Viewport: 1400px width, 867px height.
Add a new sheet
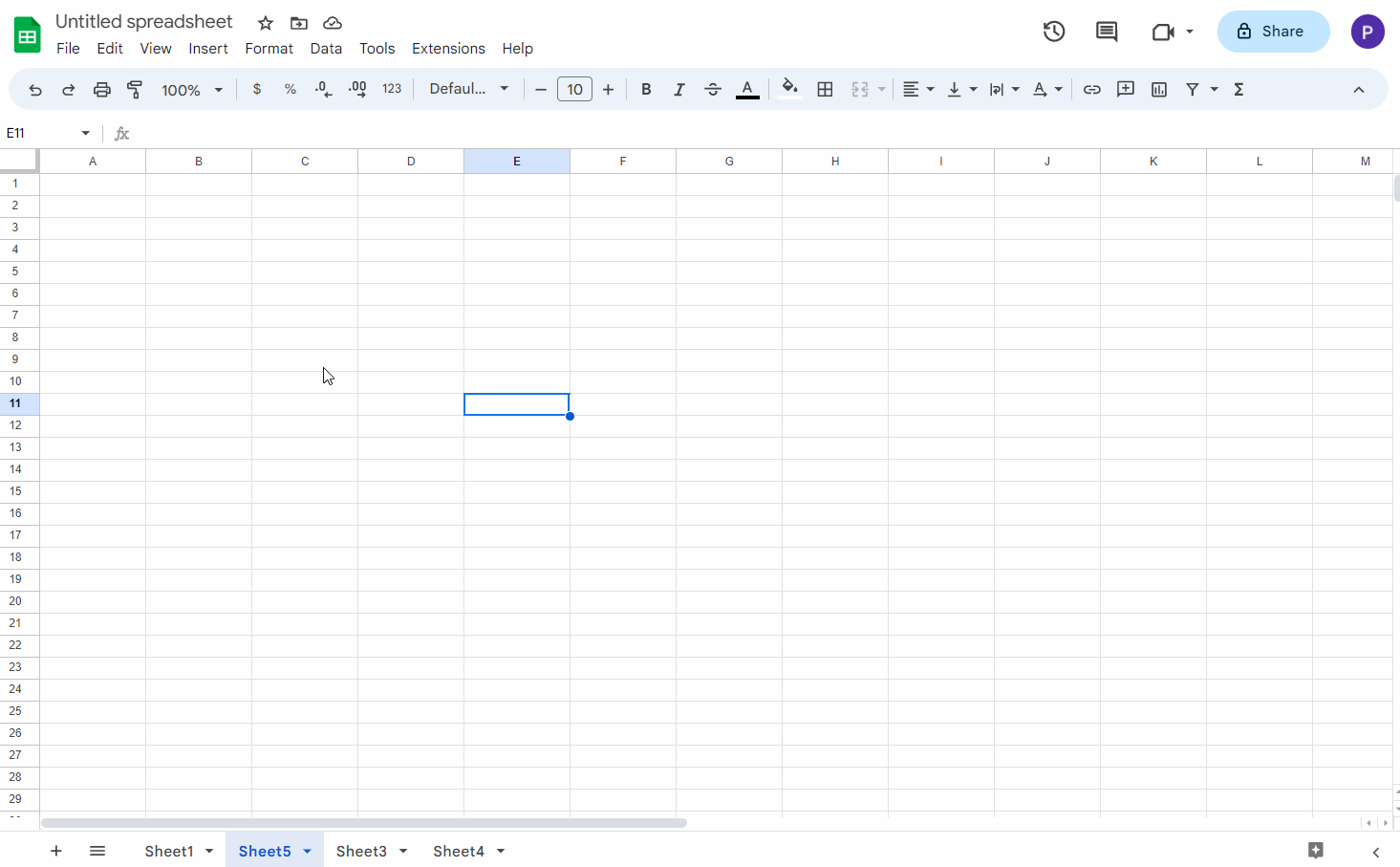56,851
